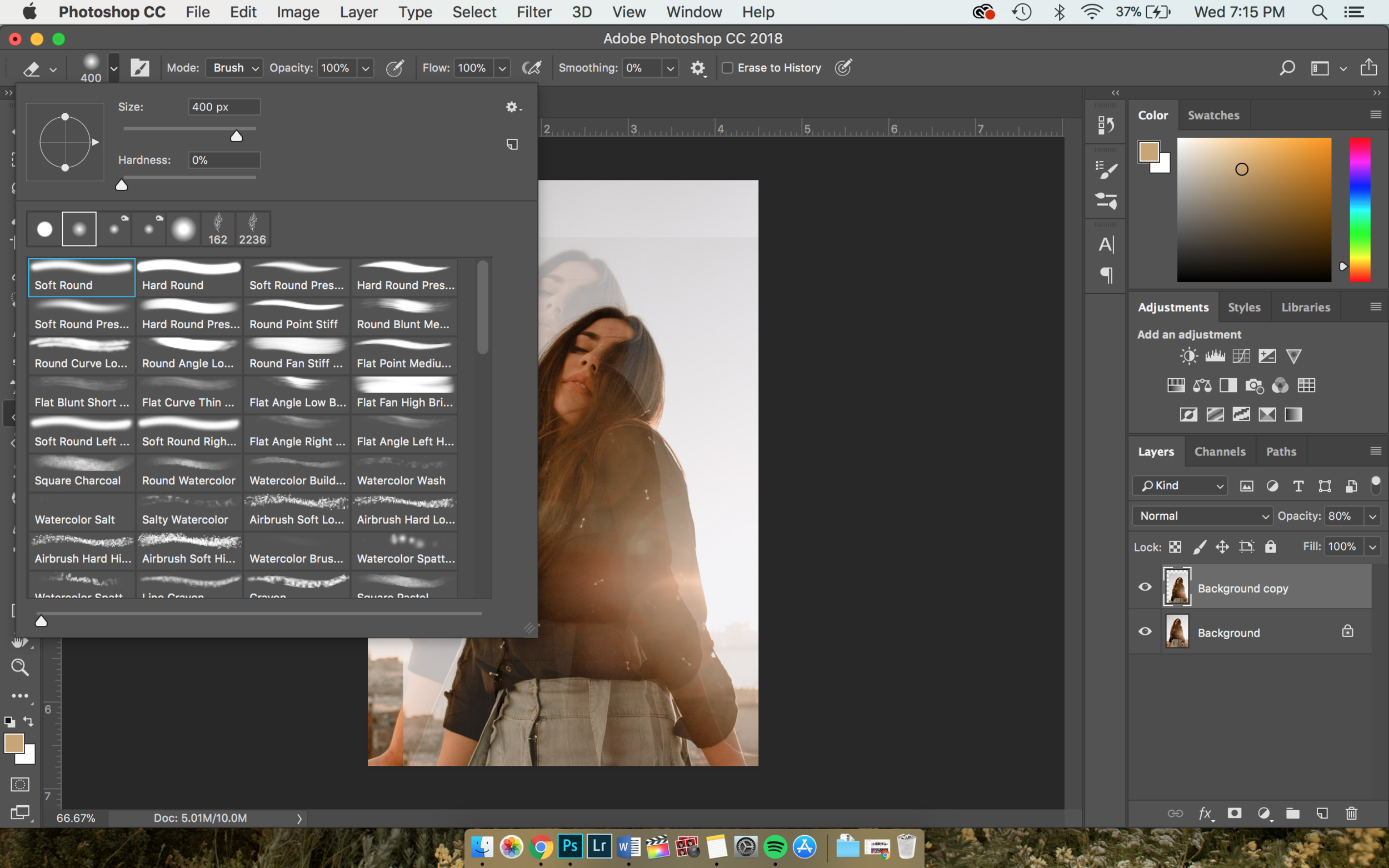The height and width of the screenshot is (868, 1389).
Task: Open the Opacity slider dropdown in options bar
Action: (365, 68)
